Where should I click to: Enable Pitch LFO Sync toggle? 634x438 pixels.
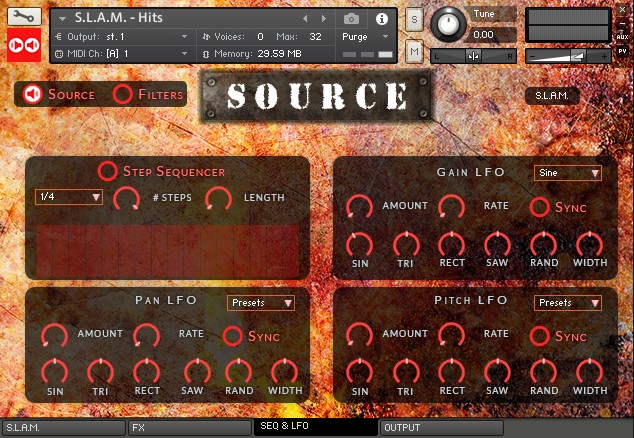click(x=540, y=336)
